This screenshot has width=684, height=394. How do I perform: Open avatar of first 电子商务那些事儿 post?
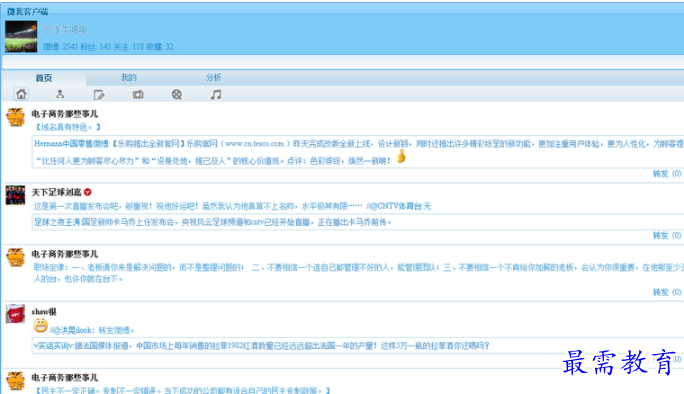pyautogui.click(x=15, y=117)
